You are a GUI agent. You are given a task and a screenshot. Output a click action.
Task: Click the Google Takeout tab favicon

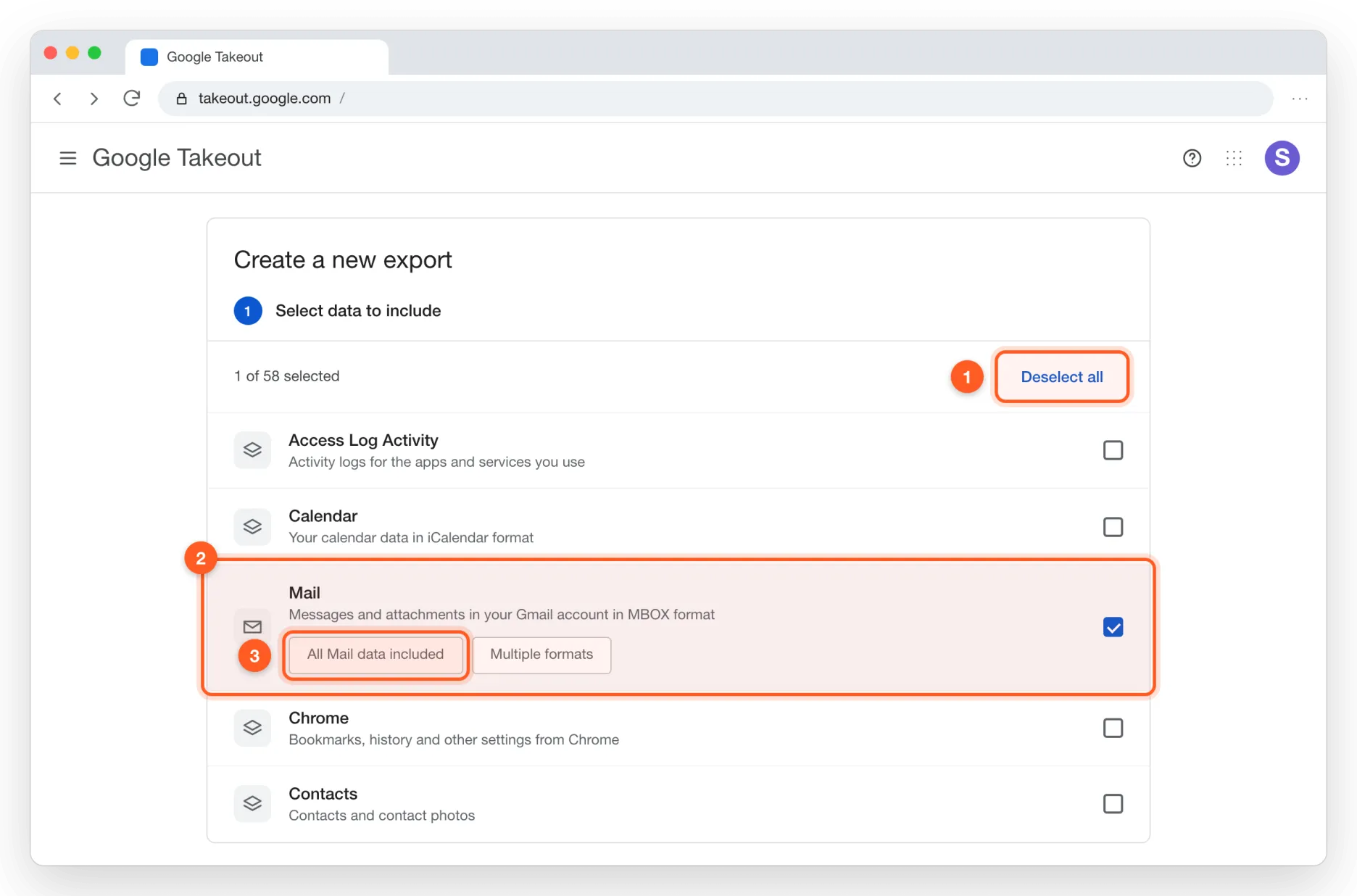pyautogui.click(x=149, y=57)
